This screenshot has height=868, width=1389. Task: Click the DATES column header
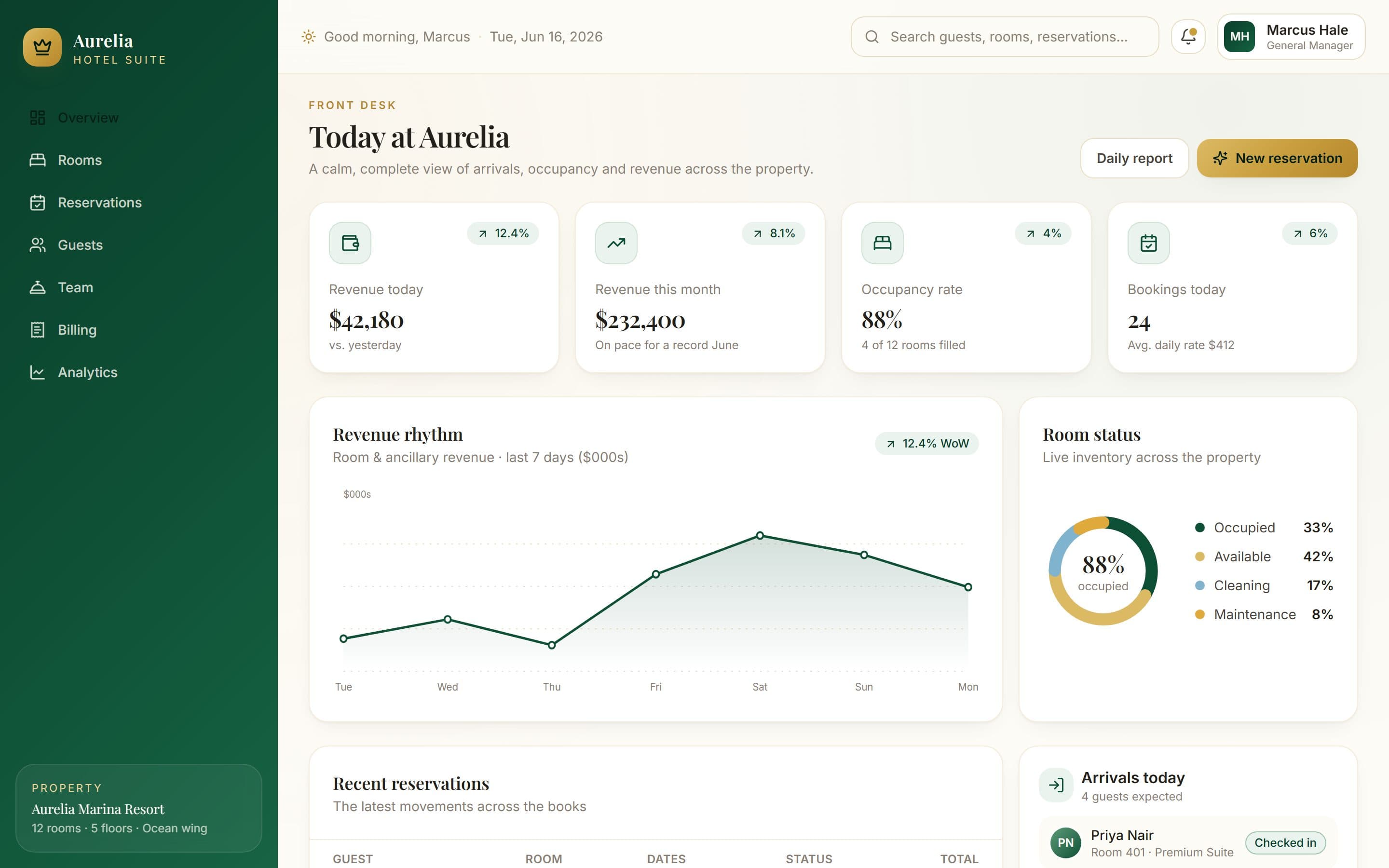point(667,859)
